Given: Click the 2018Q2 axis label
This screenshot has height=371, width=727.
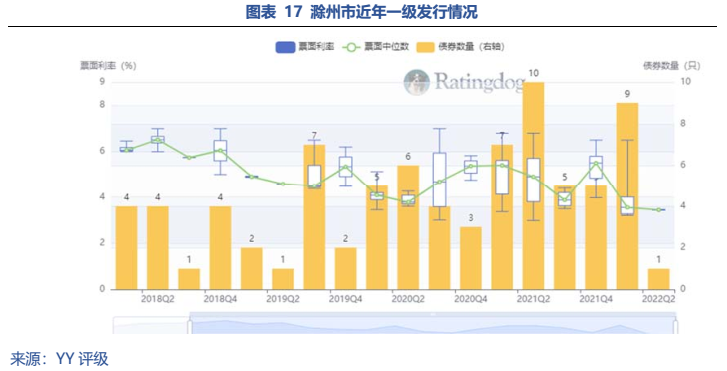Looking at the screenshot, I should 158,299.
